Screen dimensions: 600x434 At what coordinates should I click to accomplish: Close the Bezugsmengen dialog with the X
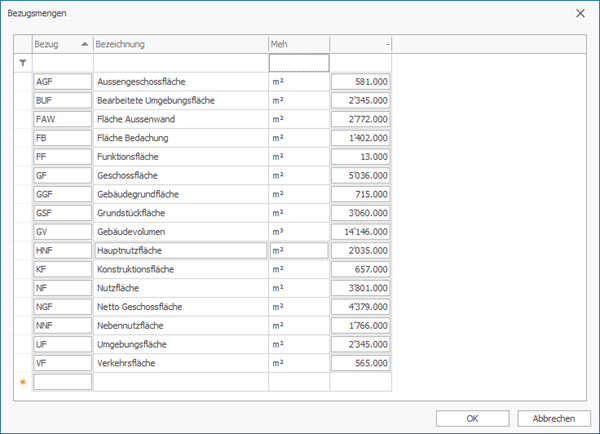pyautogui.click(x=581, y=13)
